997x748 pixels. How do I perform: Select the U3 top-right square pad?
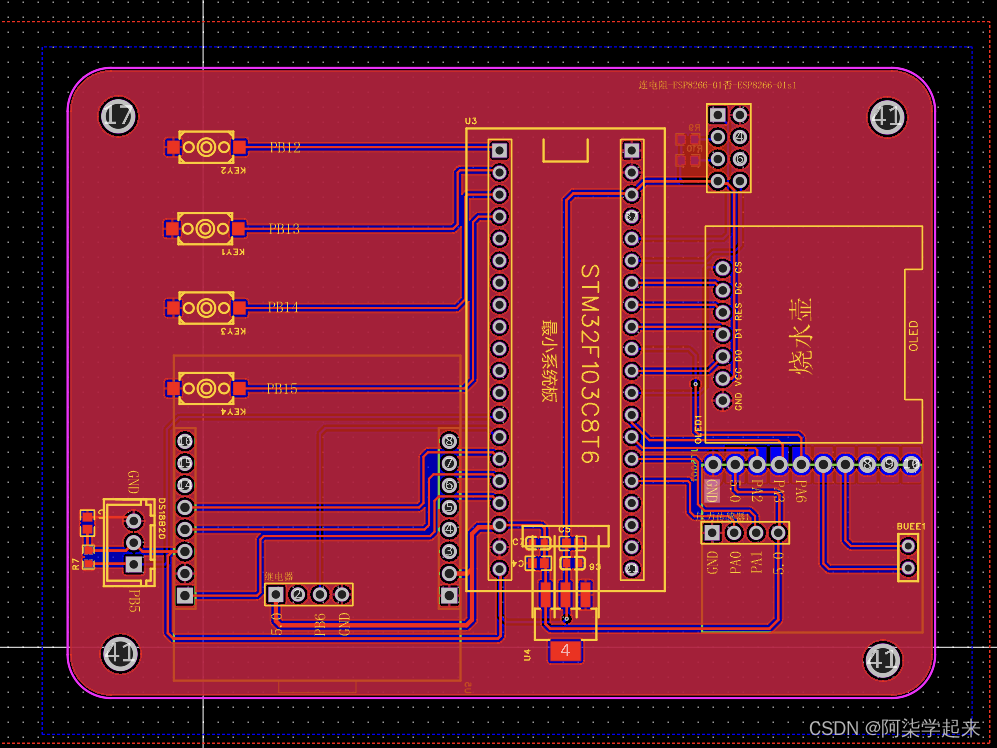(x=631, y=150)
